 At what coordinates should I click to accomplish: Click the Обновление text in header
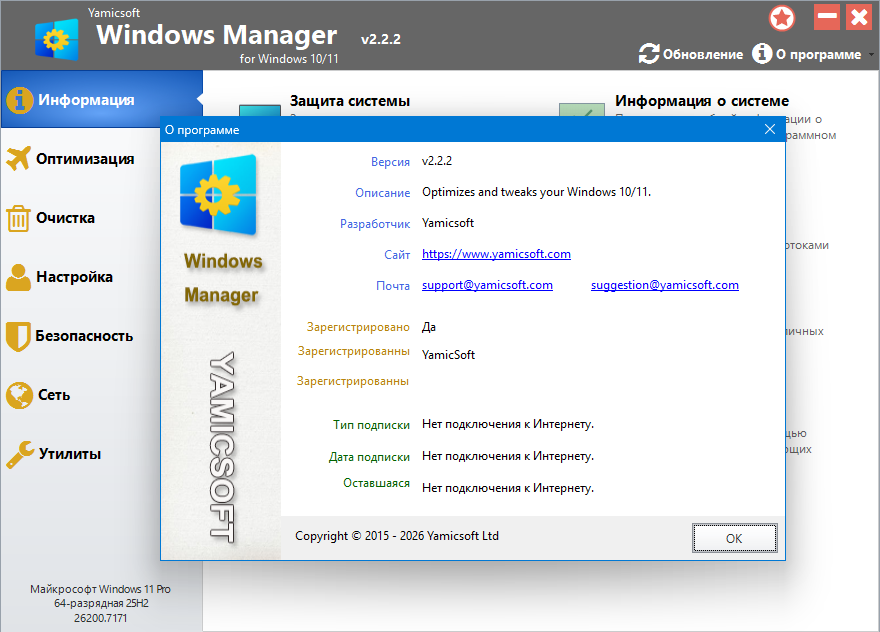click(x=703, y=55)
